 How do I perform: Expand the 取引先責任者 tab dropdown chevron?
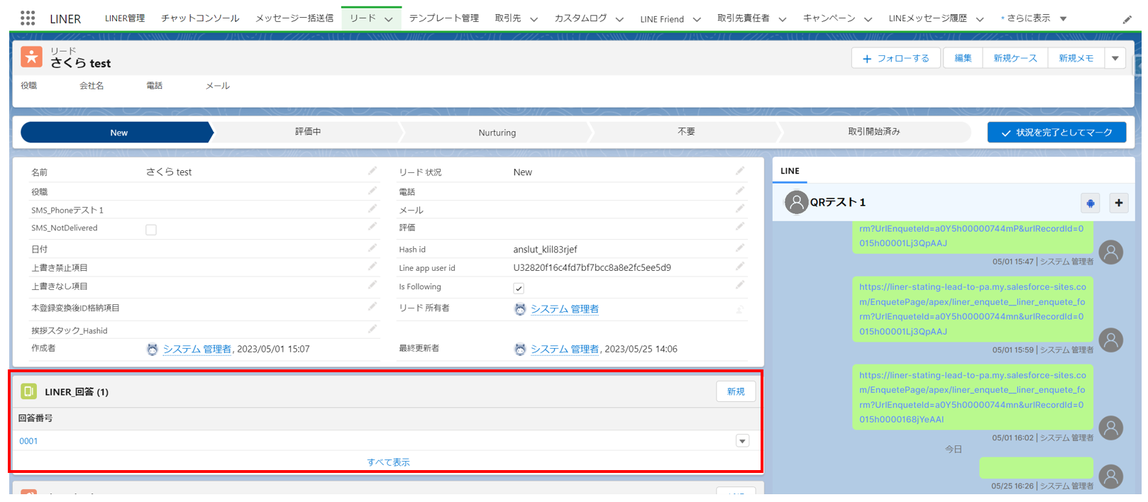[x=782, y=19]
